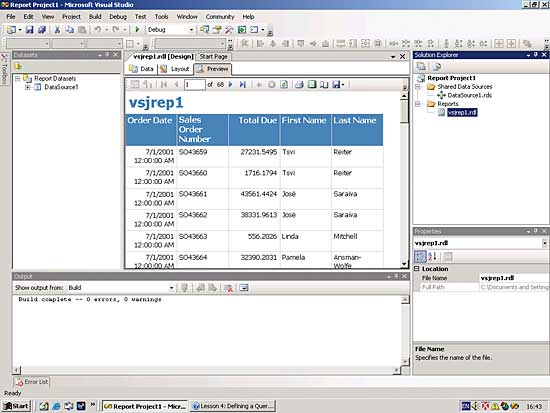Save the current report file
550x413 pixels.
(29, 30)
